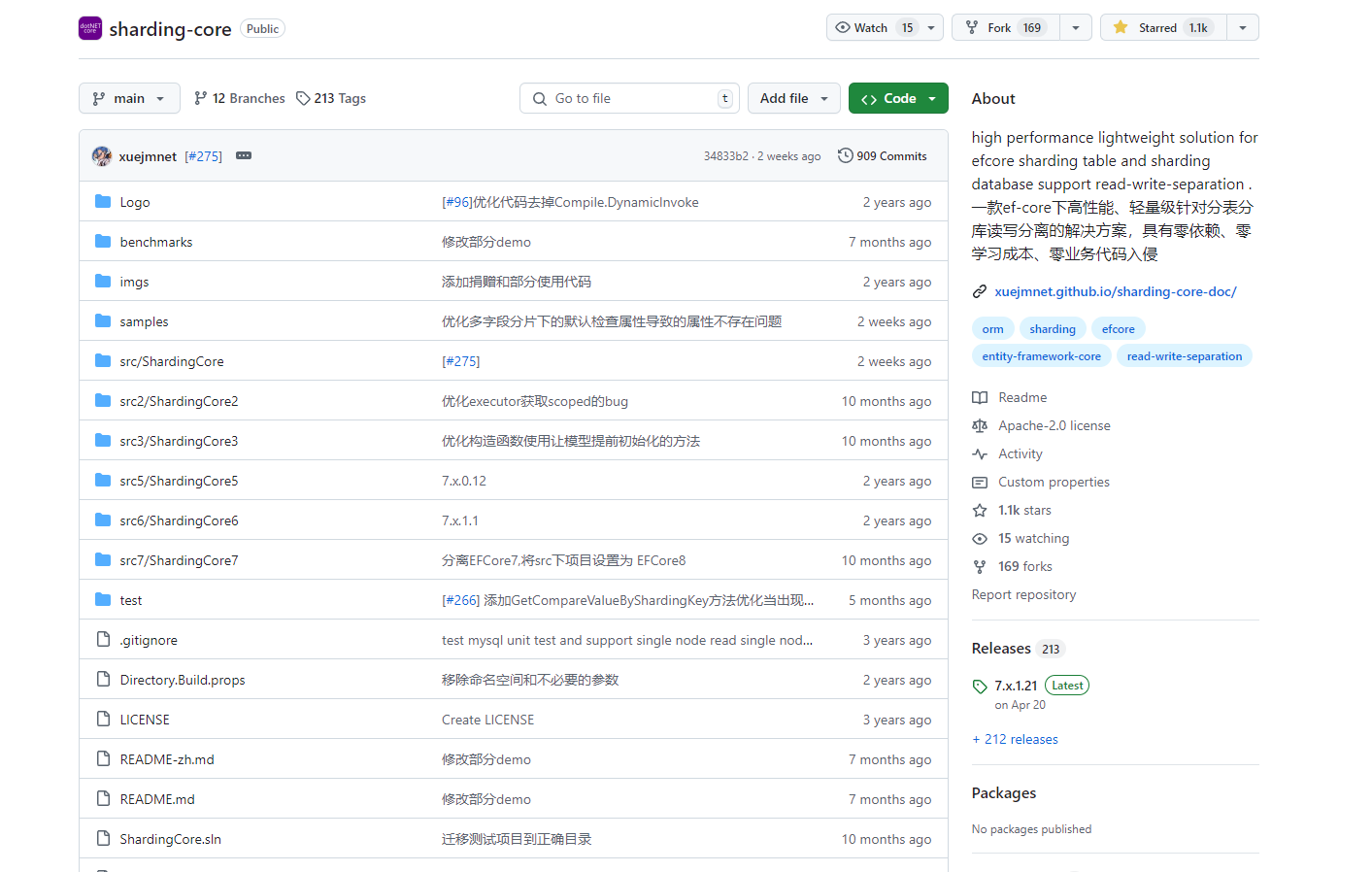1372x872 pixels.
Task: Open the README-zh.md file
Action: click(167, 759)
